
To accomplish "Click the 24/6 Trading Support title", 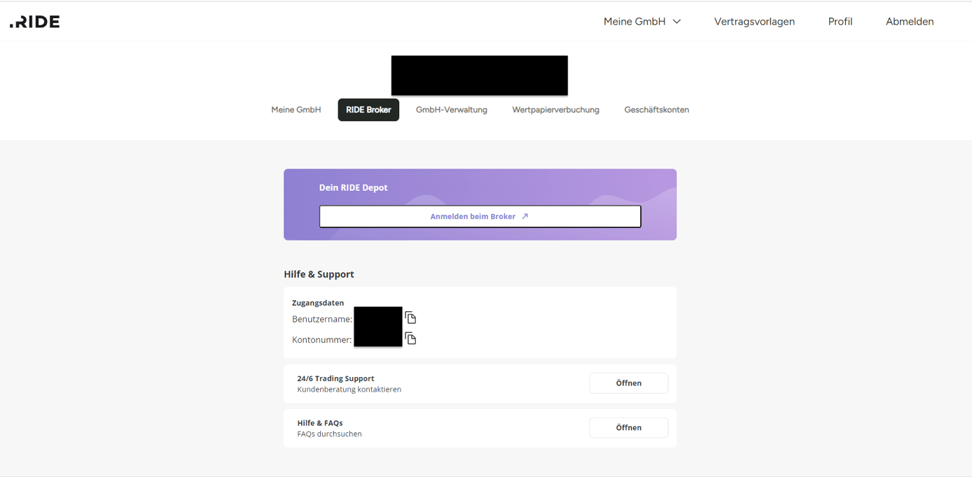I will coord(335,379).
